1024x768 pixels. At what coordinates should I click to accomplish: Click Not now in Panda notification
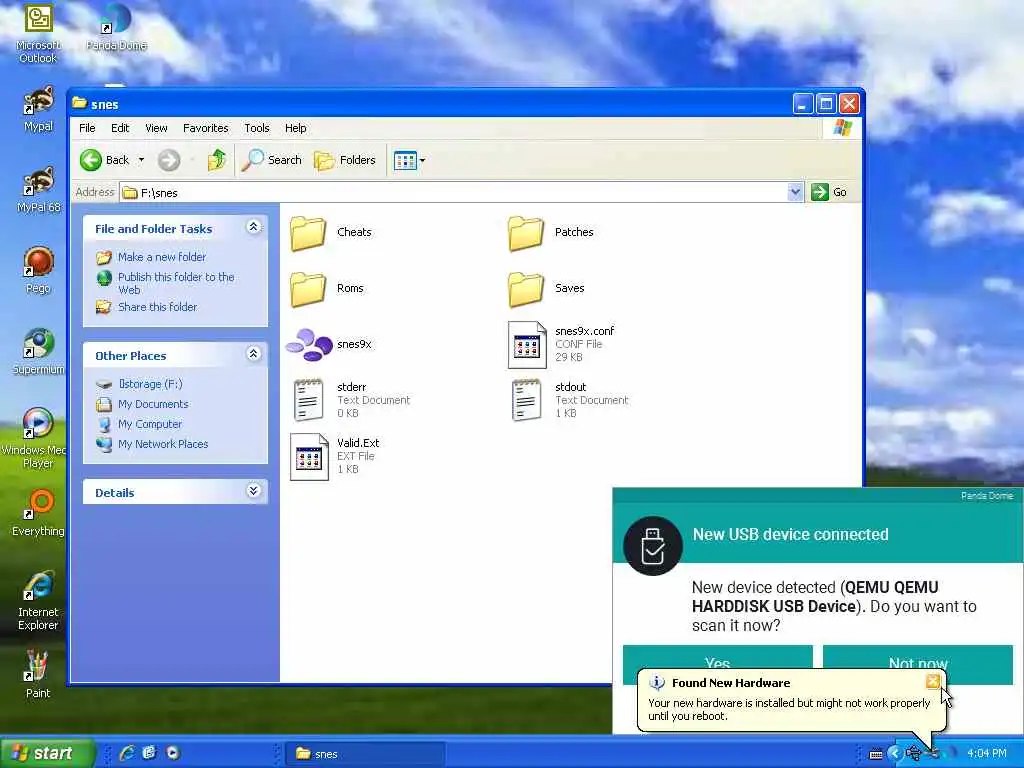point(918,658)
